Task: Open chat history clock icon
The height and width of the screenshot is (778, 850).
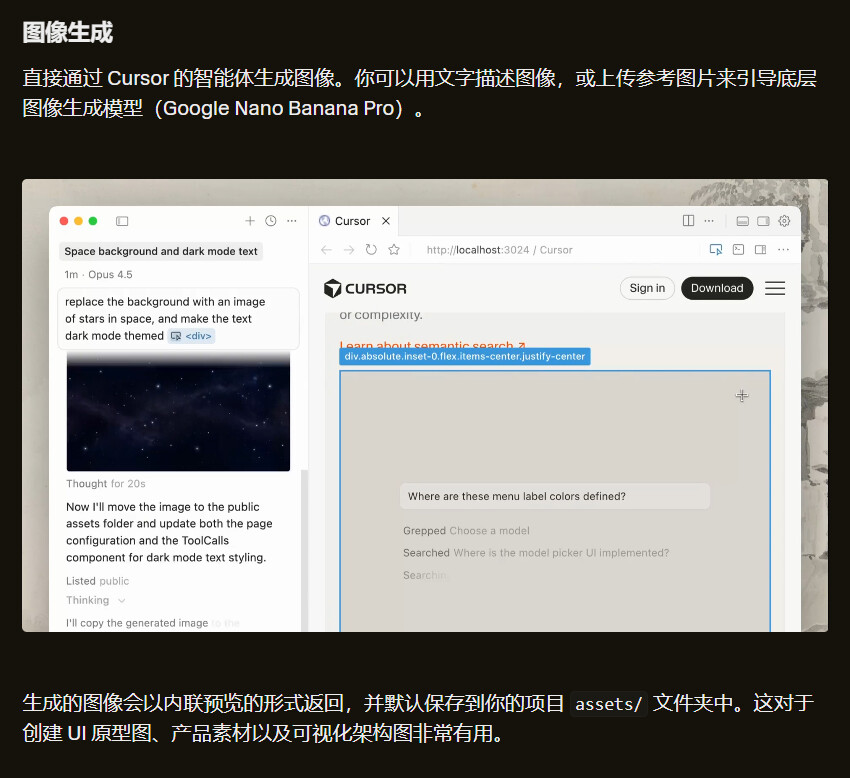Action: 271,221
